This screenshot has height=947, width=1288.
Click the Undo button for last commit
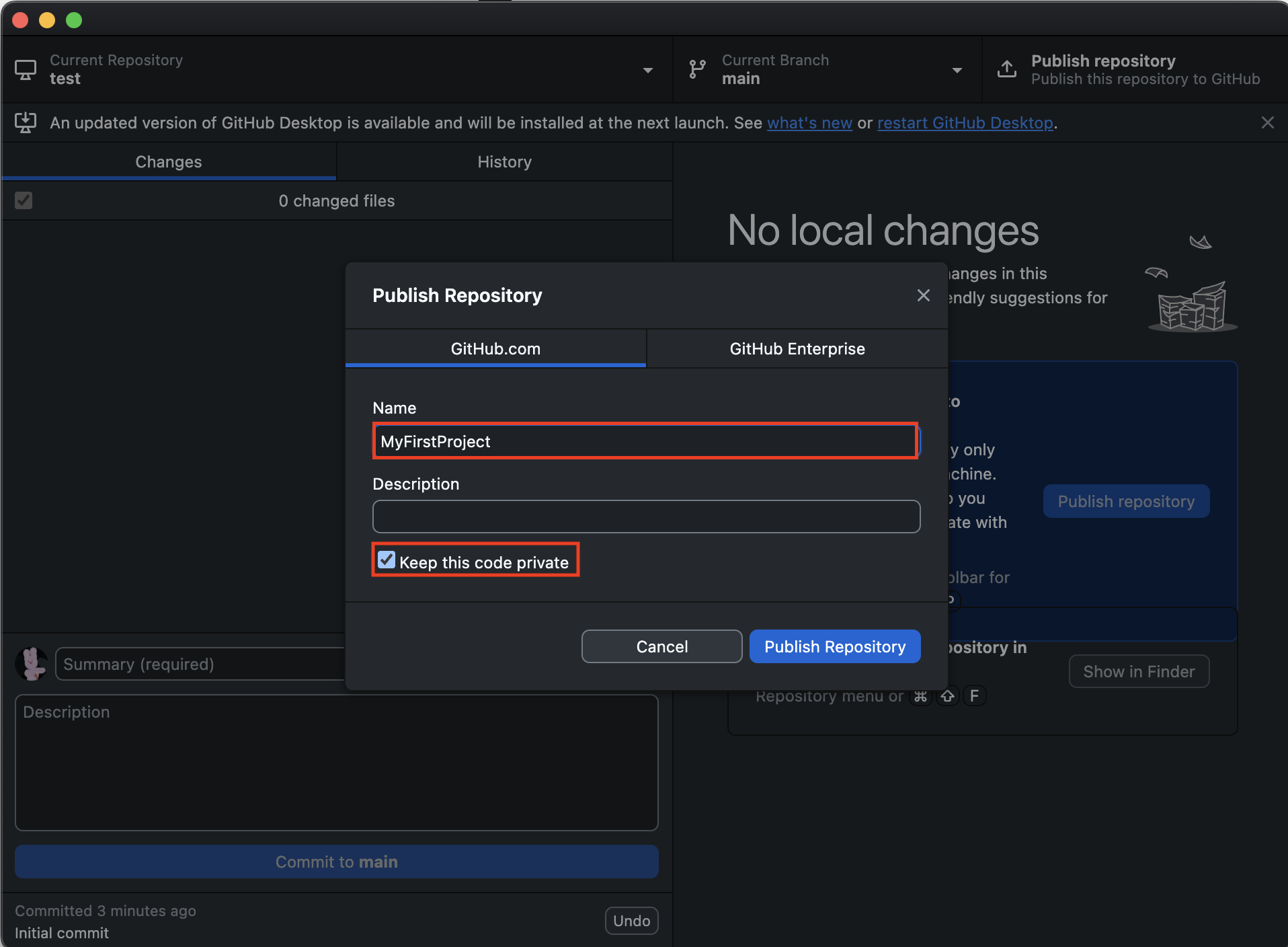coord(631,921)
